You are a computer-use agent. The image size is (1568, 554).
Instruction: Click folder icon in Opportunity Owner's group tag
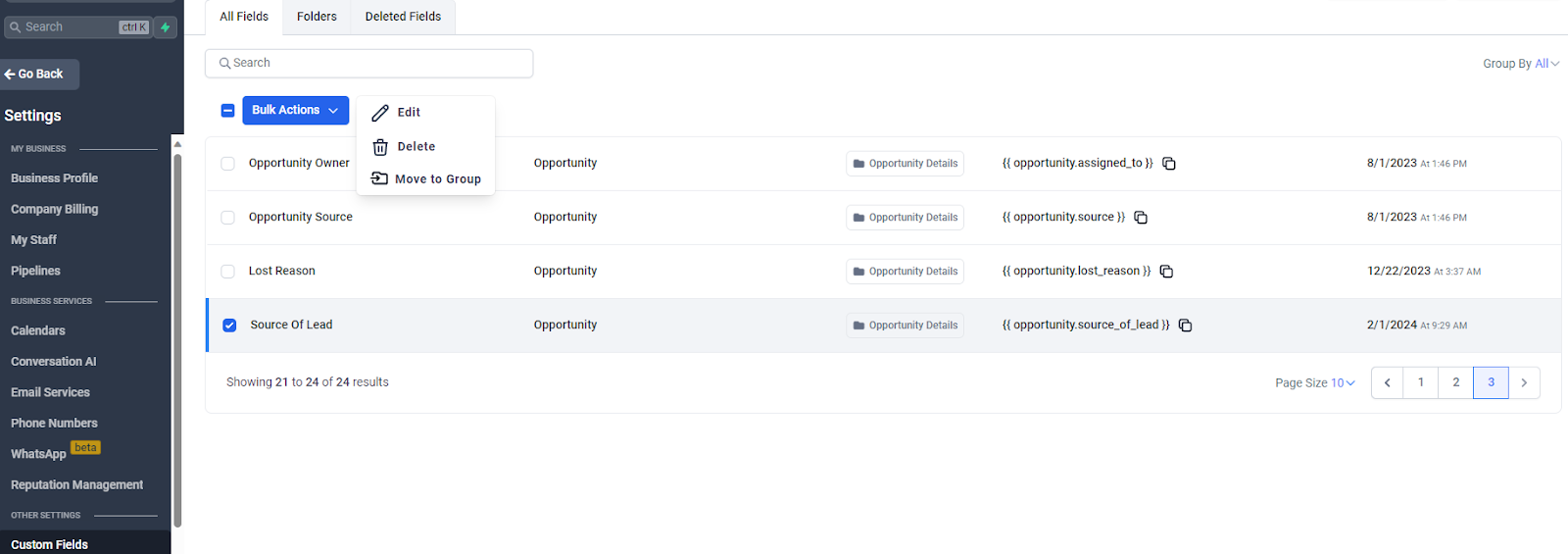coord(858,164)
